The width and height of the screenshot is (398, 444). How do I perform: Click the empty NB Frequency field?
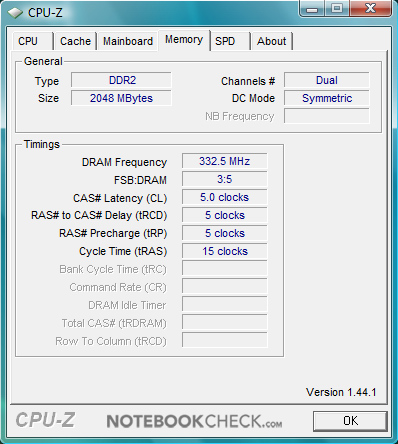(x=327, y=116)
